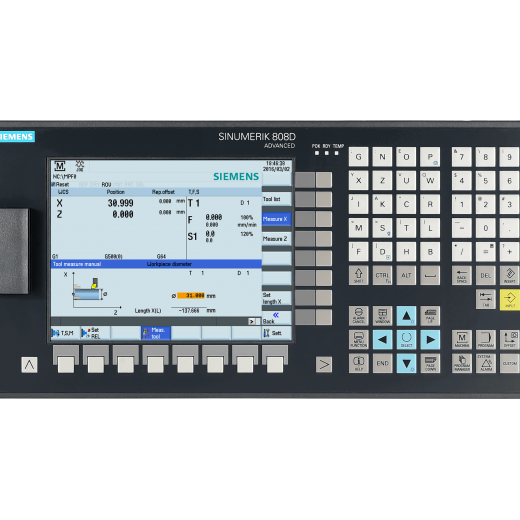Image resolution: width=520 pixels, height=520 pixels.
Task: Hit the CTRL key
Action: pos(382,275)
